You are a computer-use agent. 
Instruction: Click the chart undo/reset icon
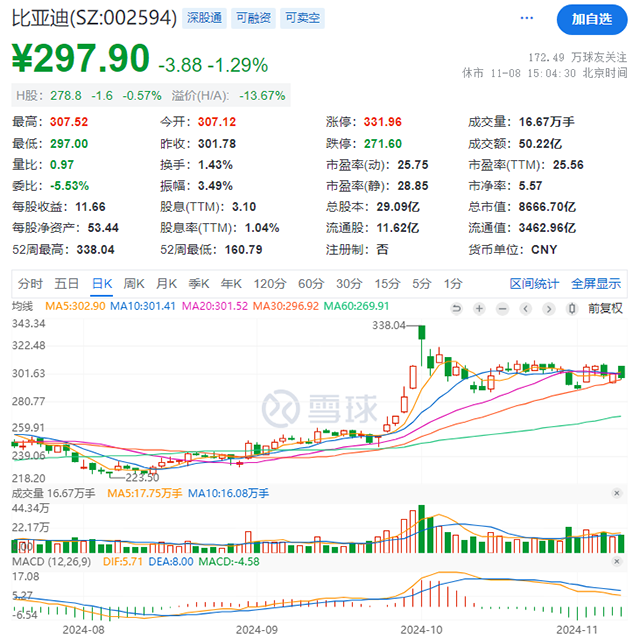pyautogui.click(x=456, y=308)
